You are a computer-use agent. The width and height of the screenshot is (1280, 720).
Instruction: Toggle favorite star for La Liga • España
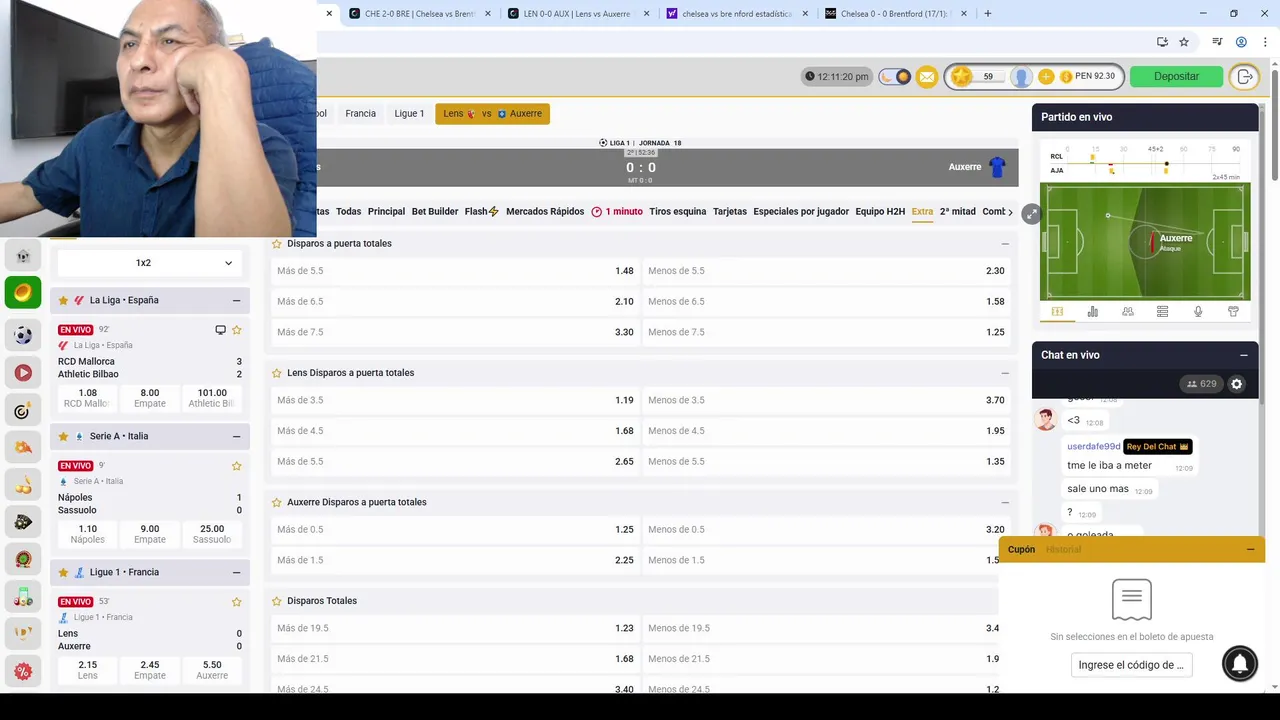tap(63, 300)
